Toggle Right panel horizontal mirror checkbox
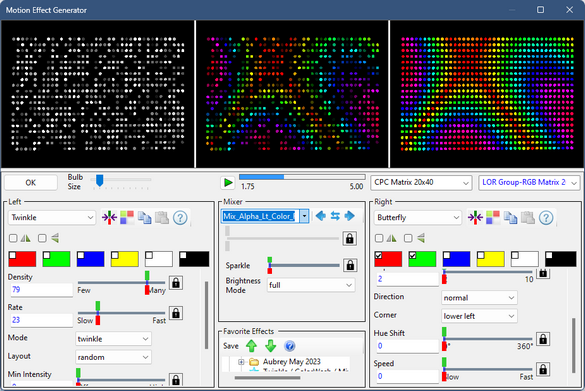This screenshot has width=585, height=391. 379,238
